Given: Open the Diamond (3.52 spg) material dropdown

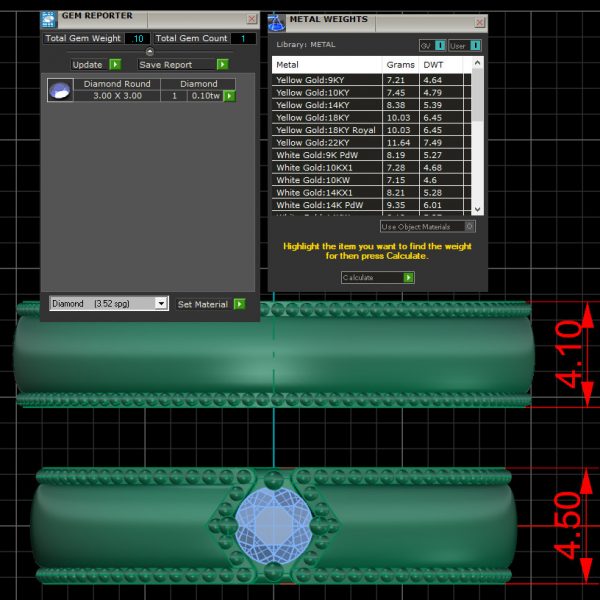Looking at the screenshot, I should (x=109, y=303).
